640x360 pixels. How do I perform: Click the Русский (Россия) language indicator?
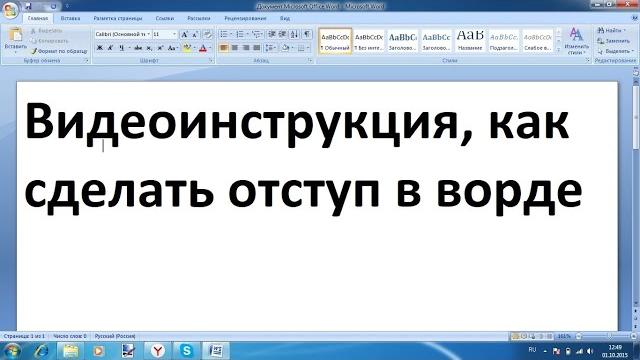(115, 336)
